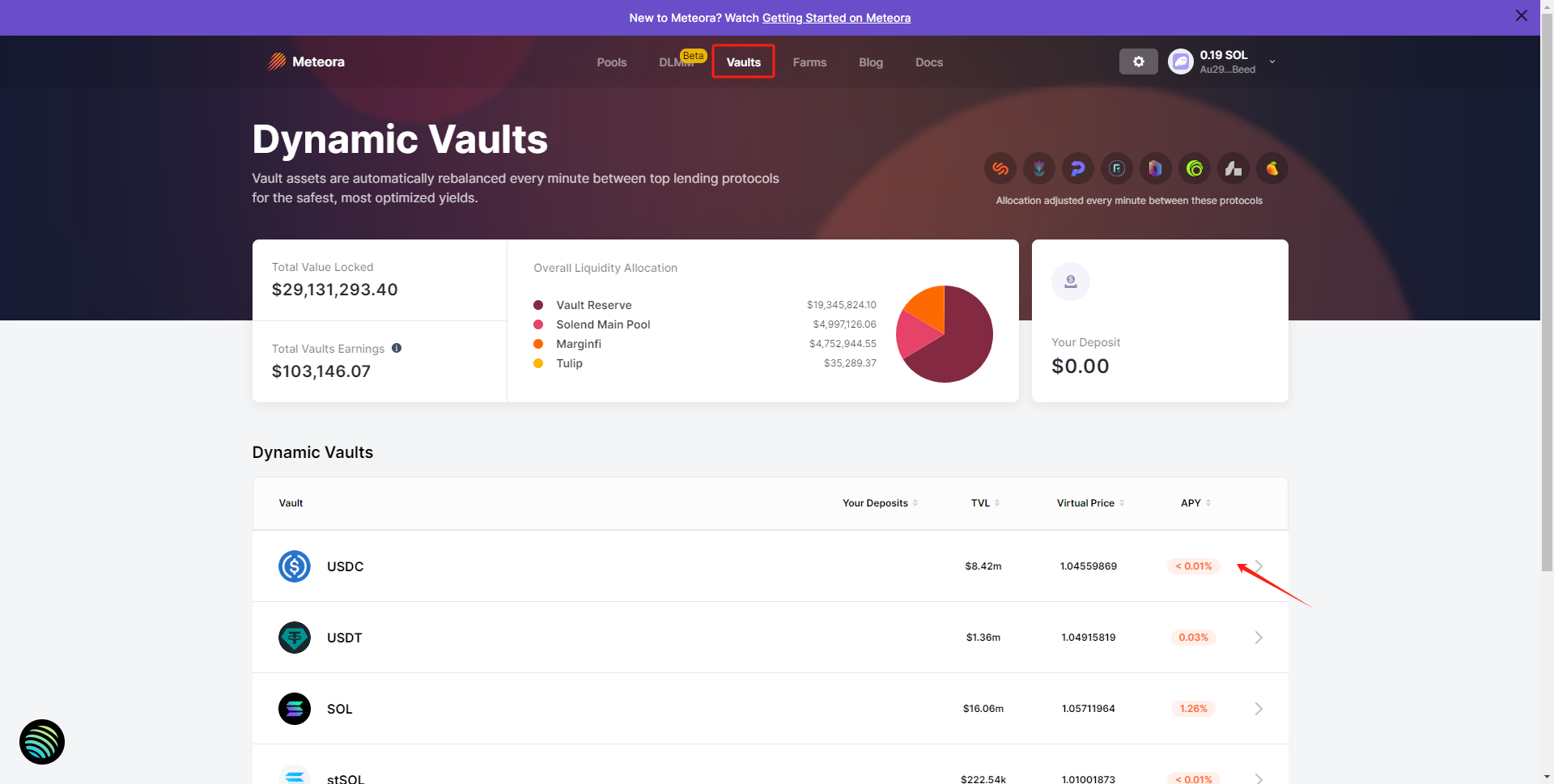The image size is (1554, 784).
Task: Click the Vault Reserve maroon legend dot
Action: pyautogui.click(x=538, y=305)
